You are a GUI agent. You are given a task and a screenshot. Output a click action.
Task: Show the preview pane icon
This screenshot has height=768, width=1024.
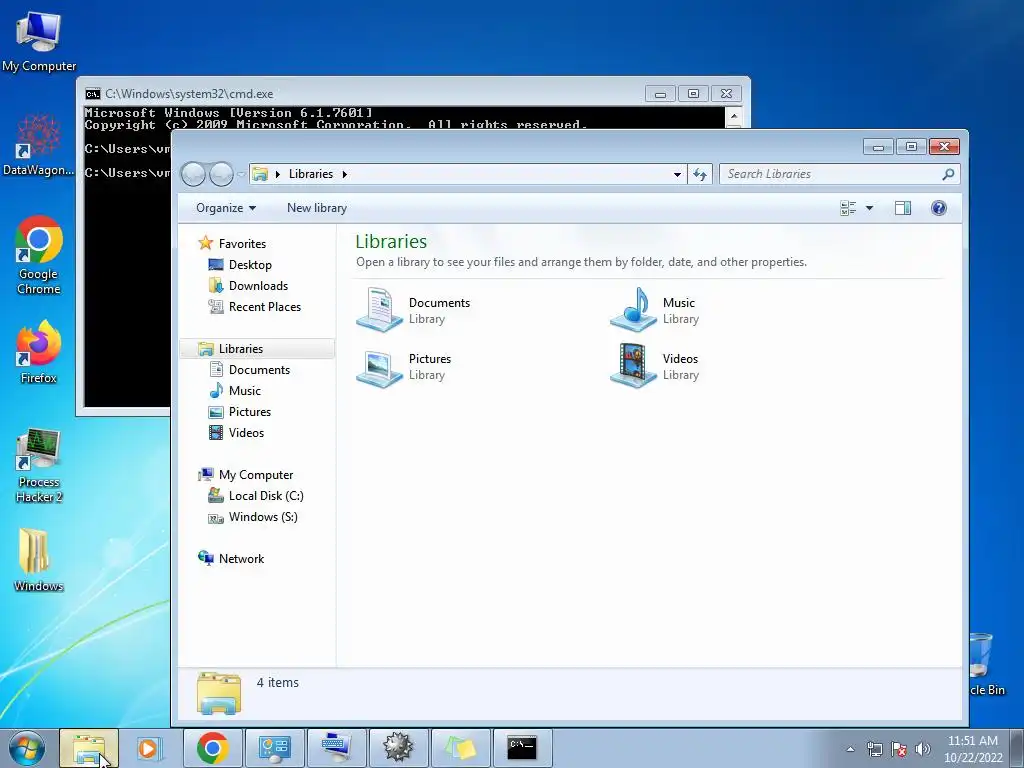pyautogui.click(x=903, y=208)
